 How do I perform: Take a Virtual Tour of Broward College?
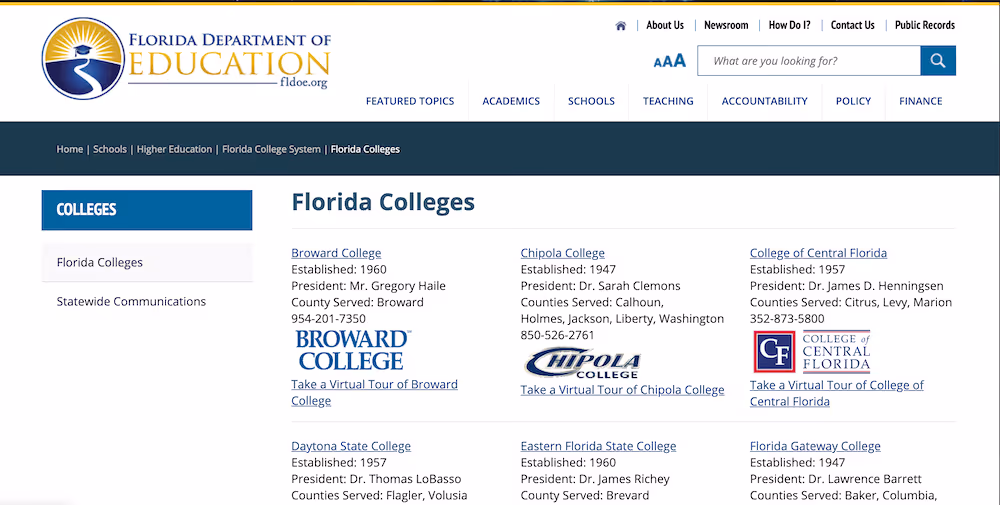374,392
